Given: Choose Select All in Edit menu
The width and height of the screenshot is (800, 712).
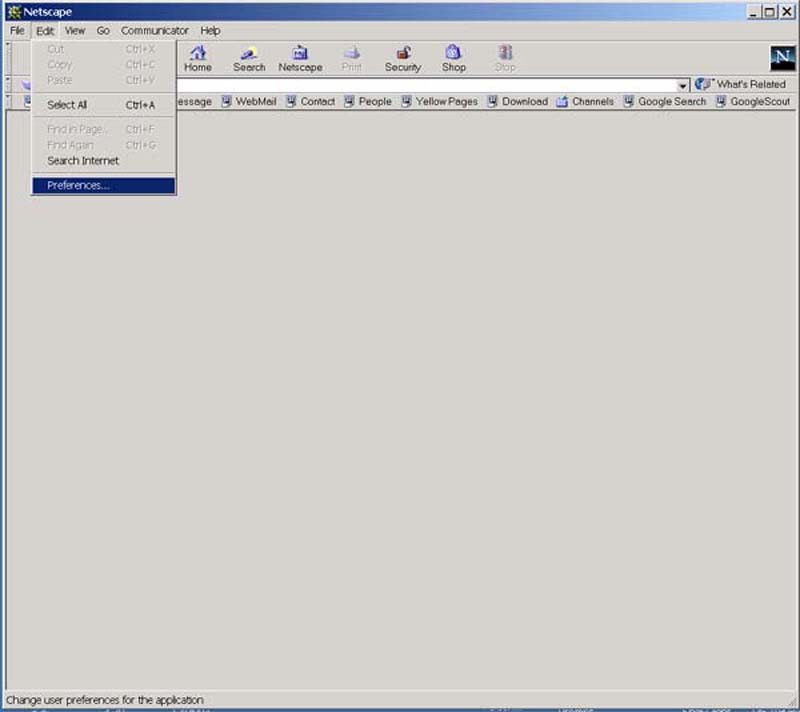Looking at the screenshot, I should pos(104,105).
